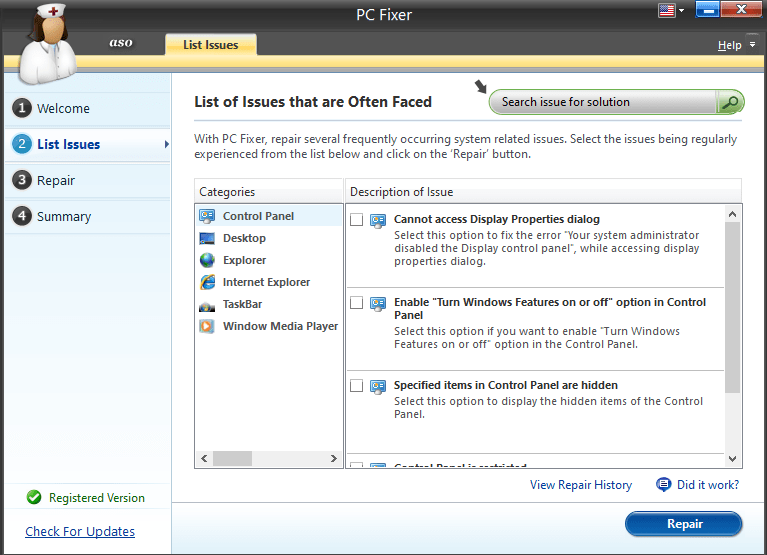767x555 pixels.
Task: Click categories scroll right arrow
Action: [334, 459]
